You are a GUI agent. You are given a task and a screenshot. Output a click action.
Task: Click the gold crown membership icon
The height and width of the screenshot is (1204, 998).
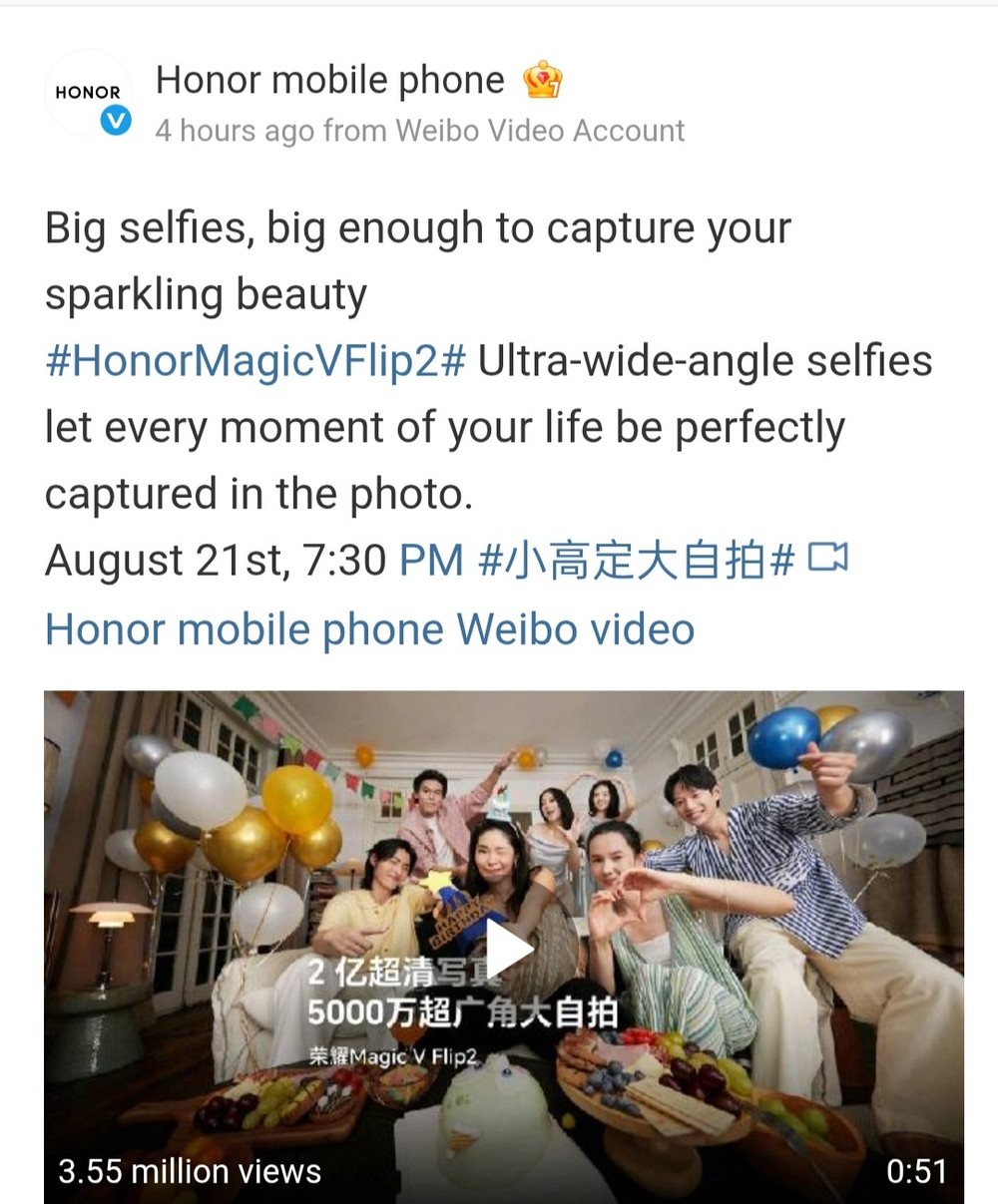pyautogui.click(x=543, y=80)
